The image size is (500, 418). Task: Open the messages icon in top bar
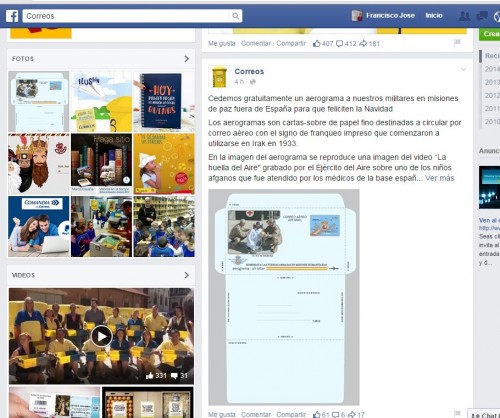(x=482, y=16)
